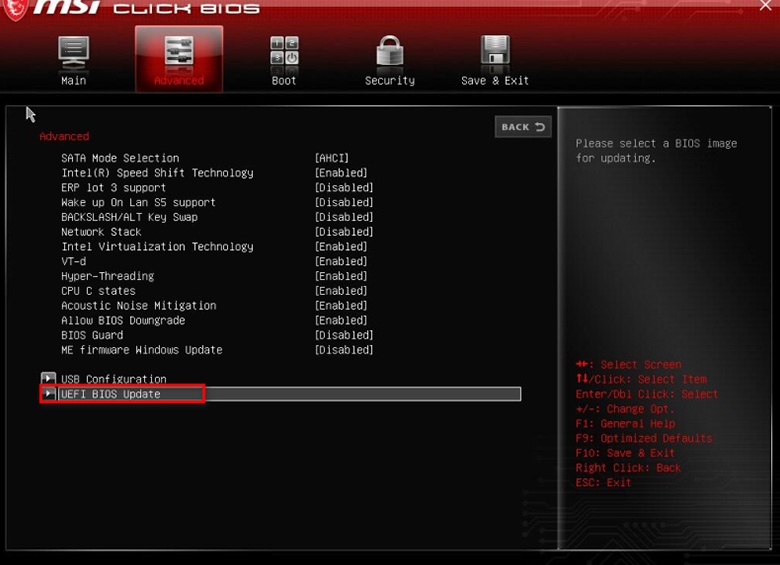Click the 'F10: Save & Exit' hint
The image size is (780, 565).
pyautogui.click(x=625, y=453)
